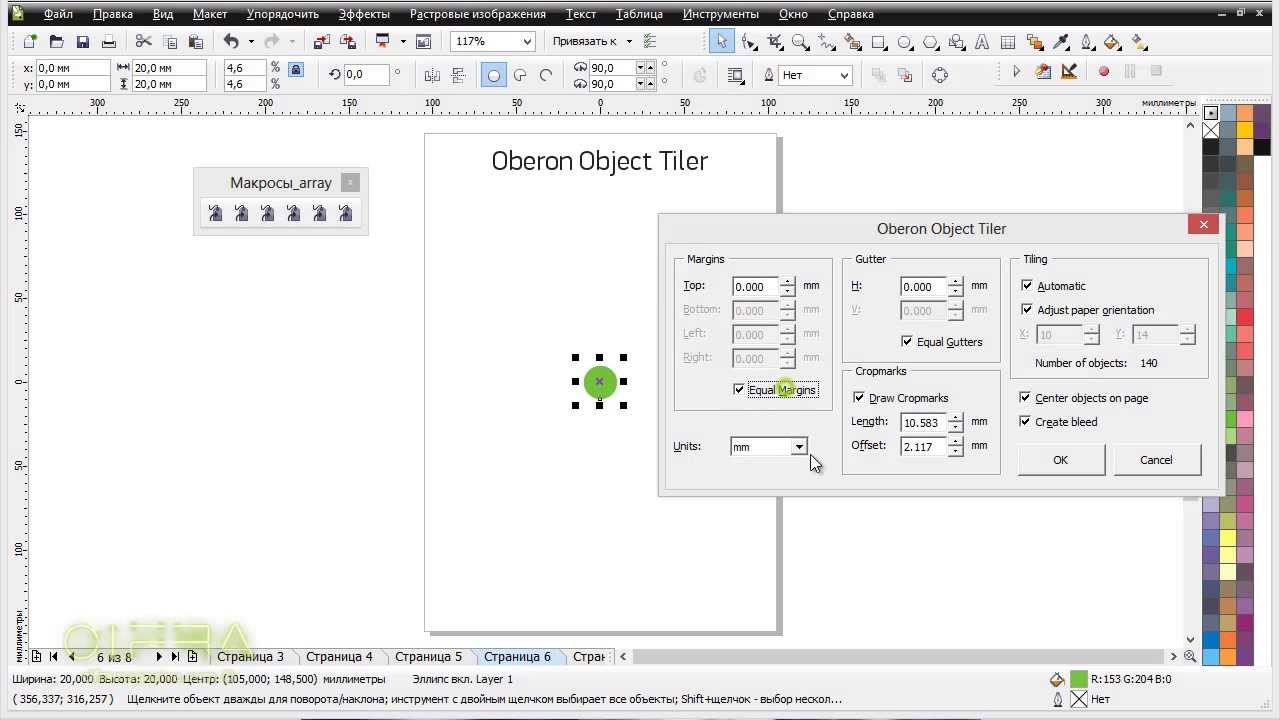Expand the undo history arrow
The image size is (1280, 720).
(x=251, y=42)
